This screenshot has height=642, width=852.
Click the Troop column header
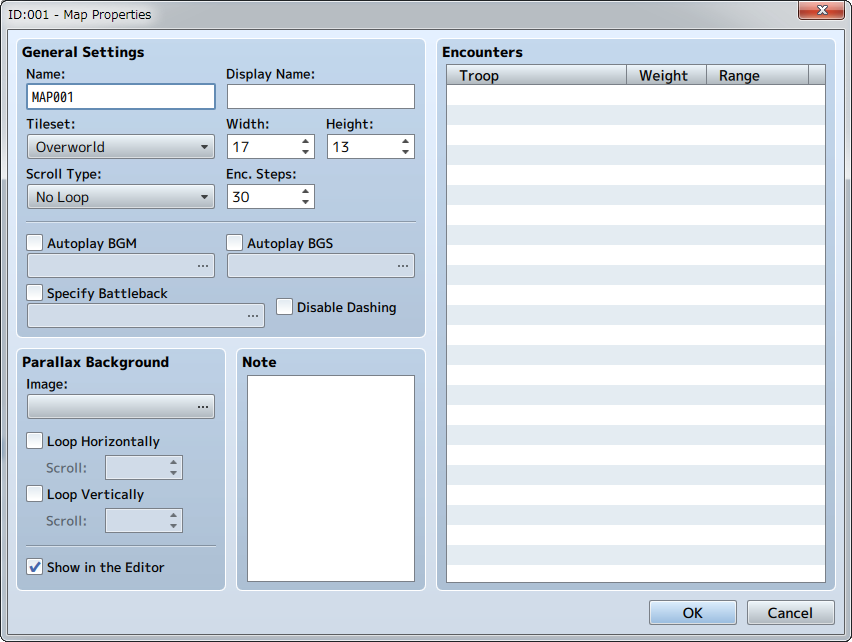tap(536, 75)
